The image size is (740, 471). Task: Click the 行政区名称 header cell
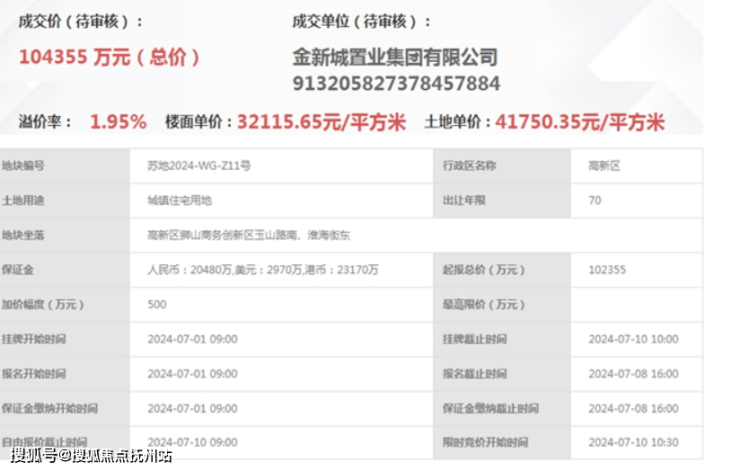pos(502,166)
